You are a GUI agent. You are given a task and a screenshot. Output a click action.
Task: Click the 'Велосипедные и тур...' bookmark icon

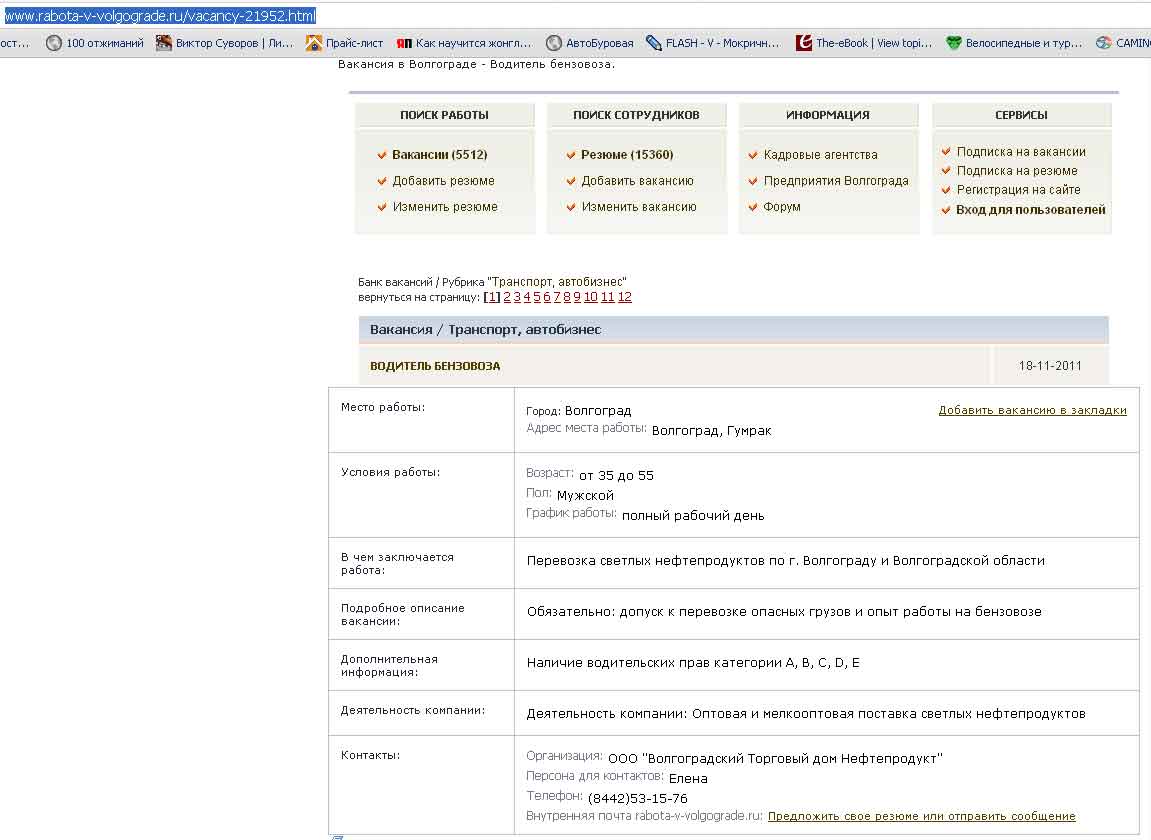954,43
